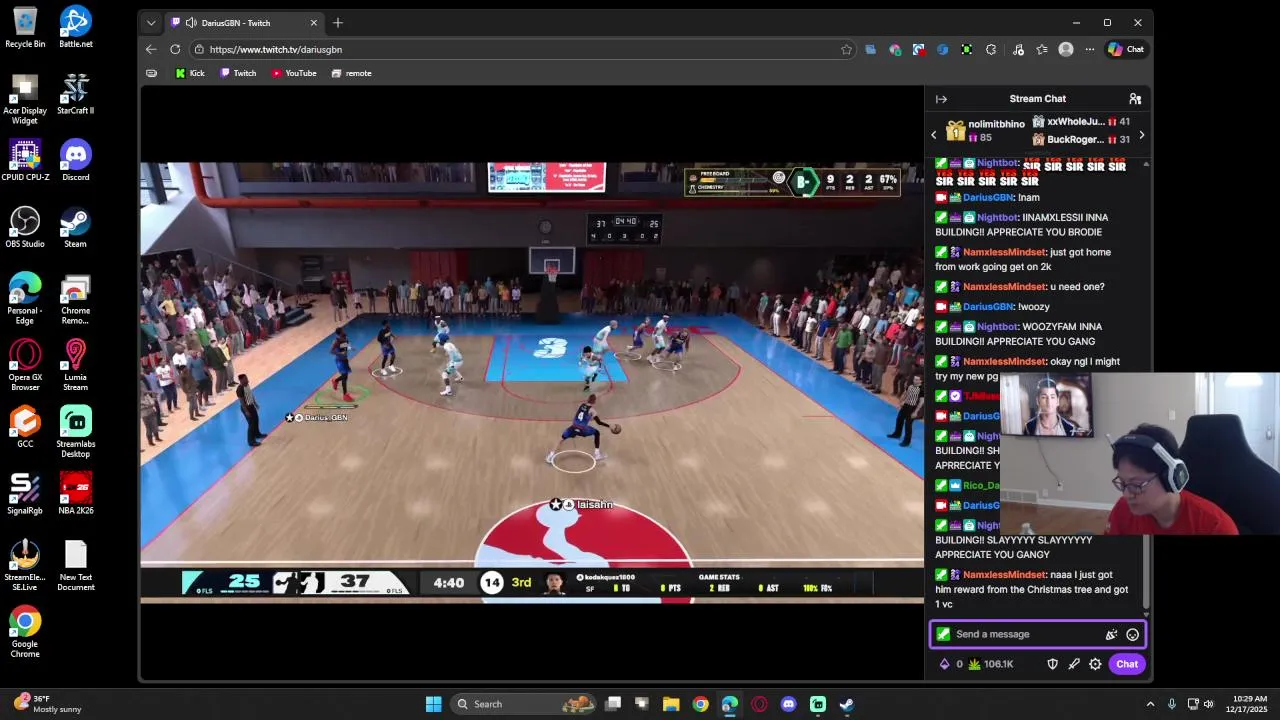
Task: Open the tab actions dropdown chevron
Action: click(x=151, y=22)
